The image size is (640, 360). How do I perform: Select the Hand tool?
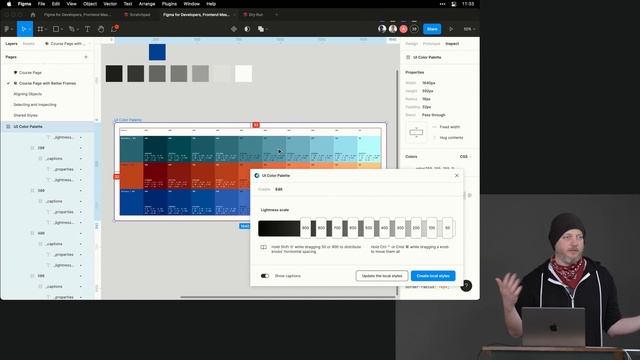(101, 29)
